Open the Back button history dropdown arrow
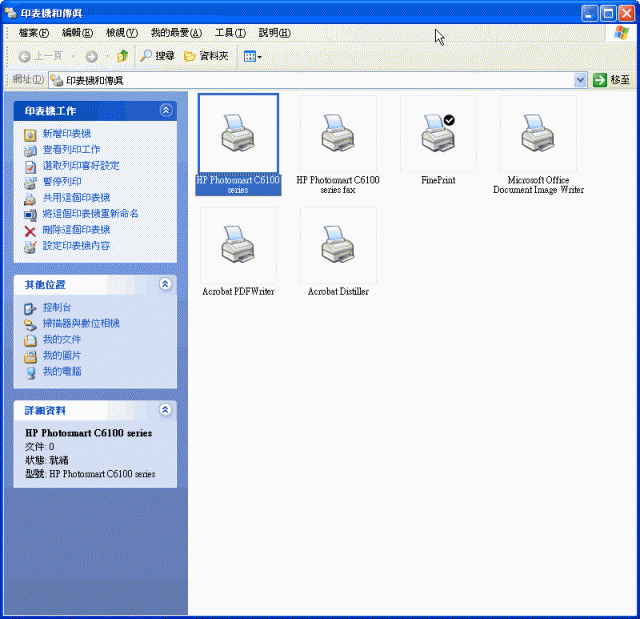 pyautogui.click(x=73, y=56)
